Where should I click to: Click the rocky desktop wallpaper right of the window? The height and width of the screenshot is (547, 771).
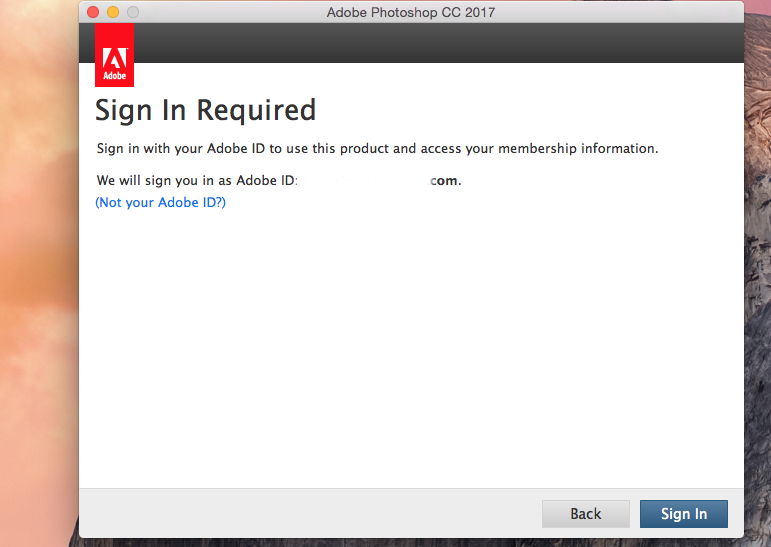(757, 300)
